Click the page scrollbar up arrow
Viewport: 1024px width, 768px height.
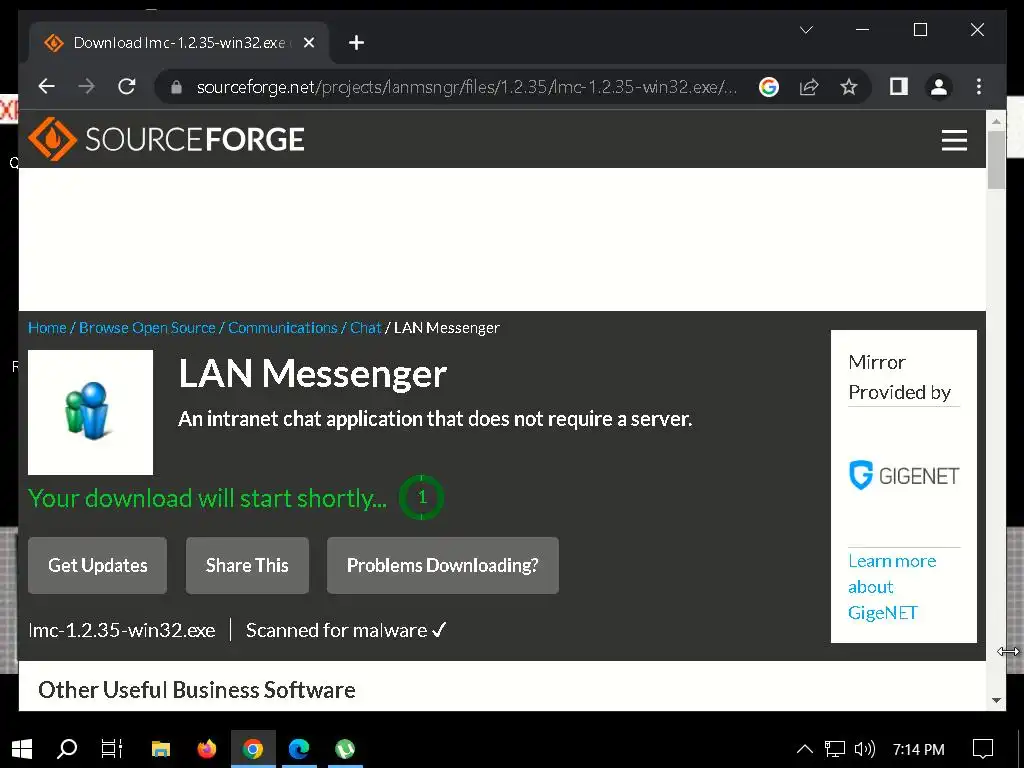(996, 121)
